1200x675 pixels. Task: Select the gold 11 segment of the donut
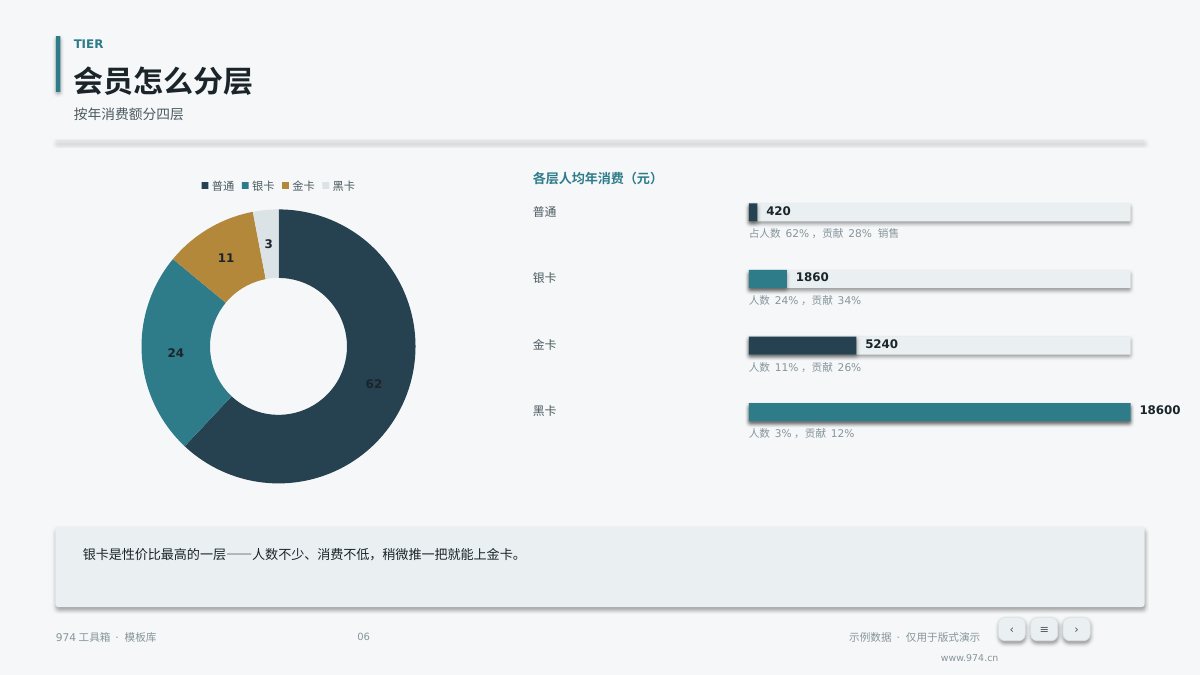tap(226, 257)
